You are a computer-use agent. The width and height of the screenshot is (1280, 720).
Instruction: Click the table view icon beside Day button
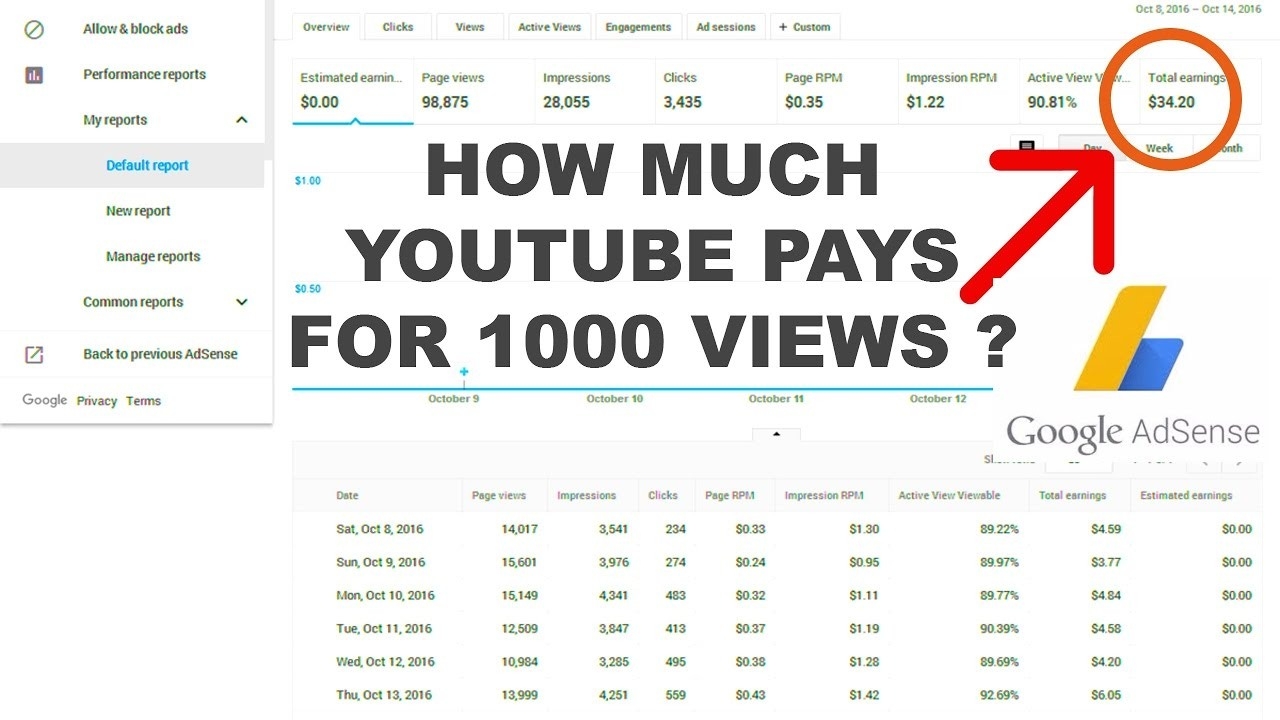(1027, 147)
